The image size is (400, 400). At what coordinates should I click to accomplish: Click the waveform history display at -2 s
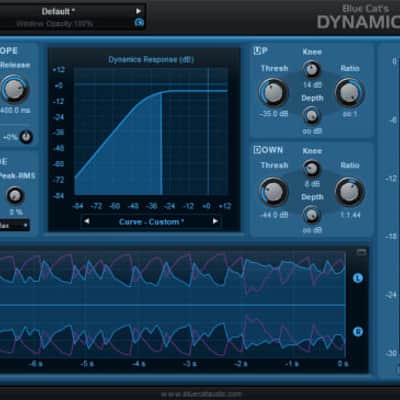coord(241,305)
